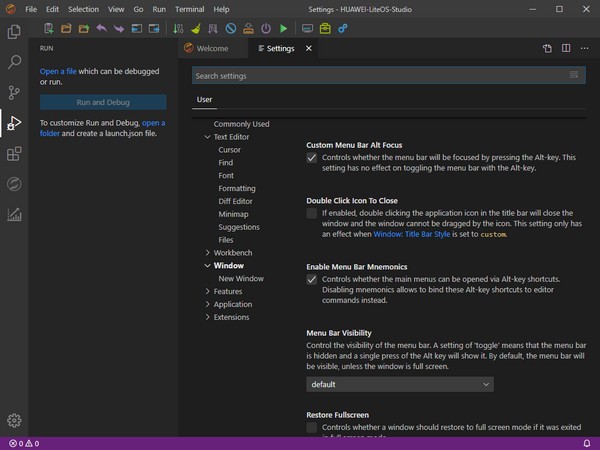Image resolution: width=600 pixels, height=450 pixels.
Task: Open Menu Bar Visibility dropdown
Action: click(x=400, y=384)
